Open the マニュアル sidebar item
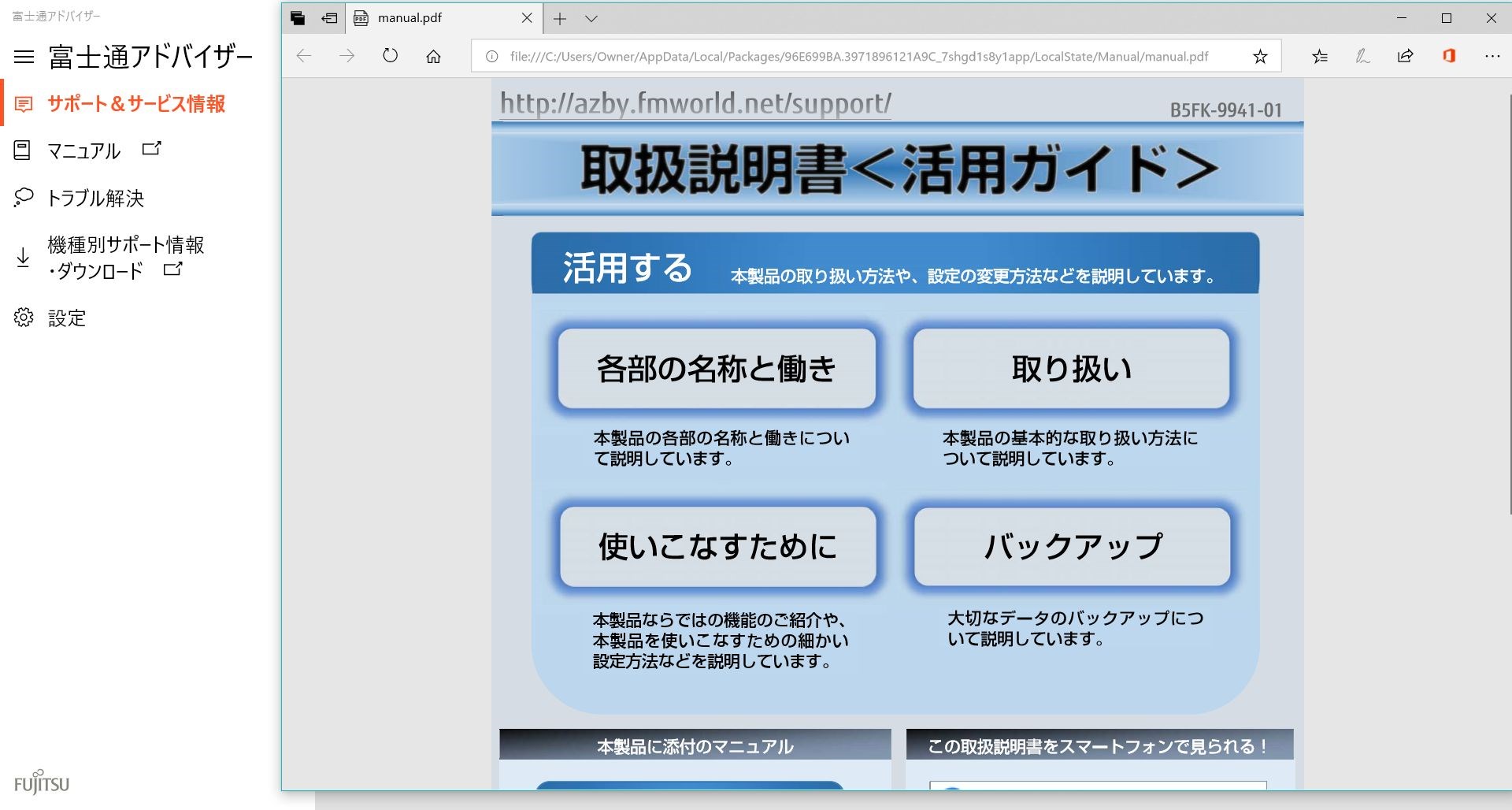Image resolution: width=1512 pixels, height=810 pixels. click(x=84, y=150)
